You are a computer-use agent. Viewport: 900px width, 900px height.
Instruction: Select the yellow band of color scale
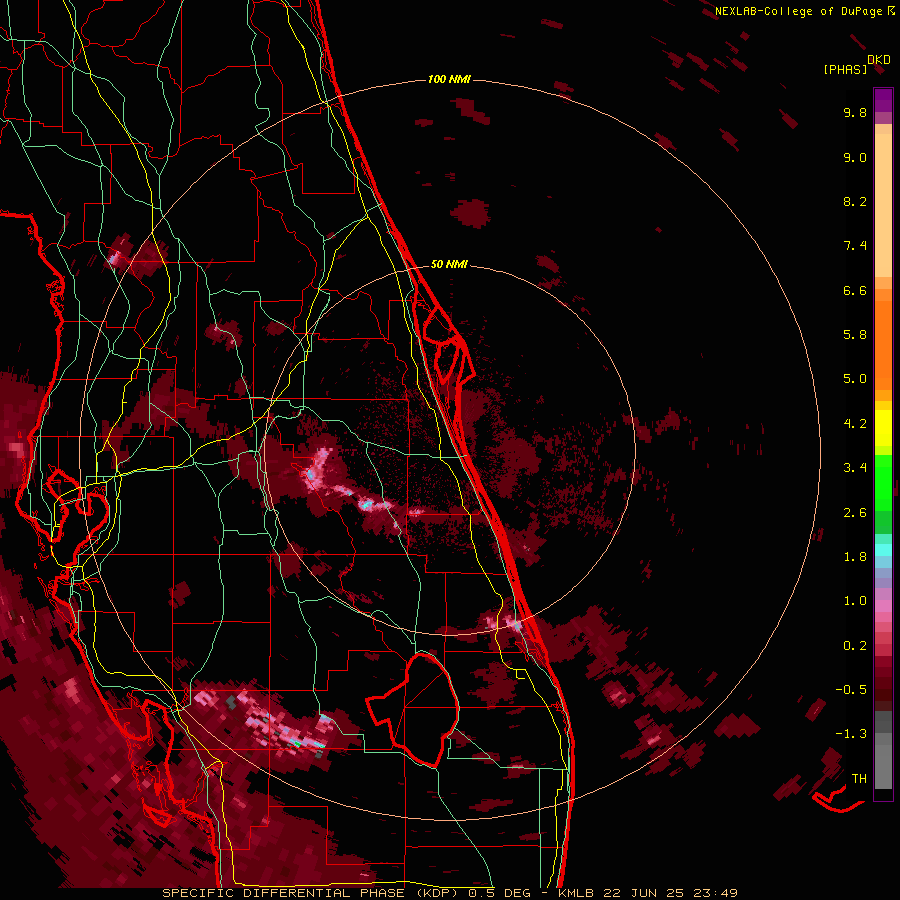click(883, 428)
